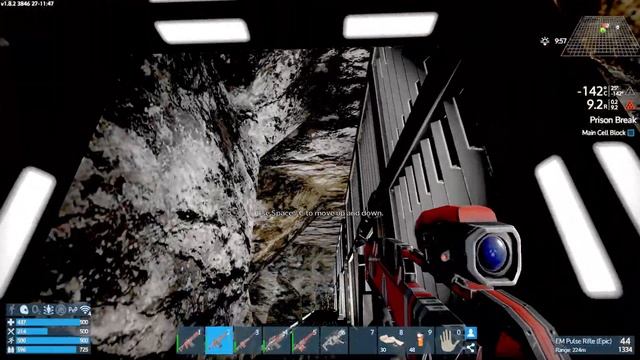Click the grid minimap radar

click(x=600, y=36)
